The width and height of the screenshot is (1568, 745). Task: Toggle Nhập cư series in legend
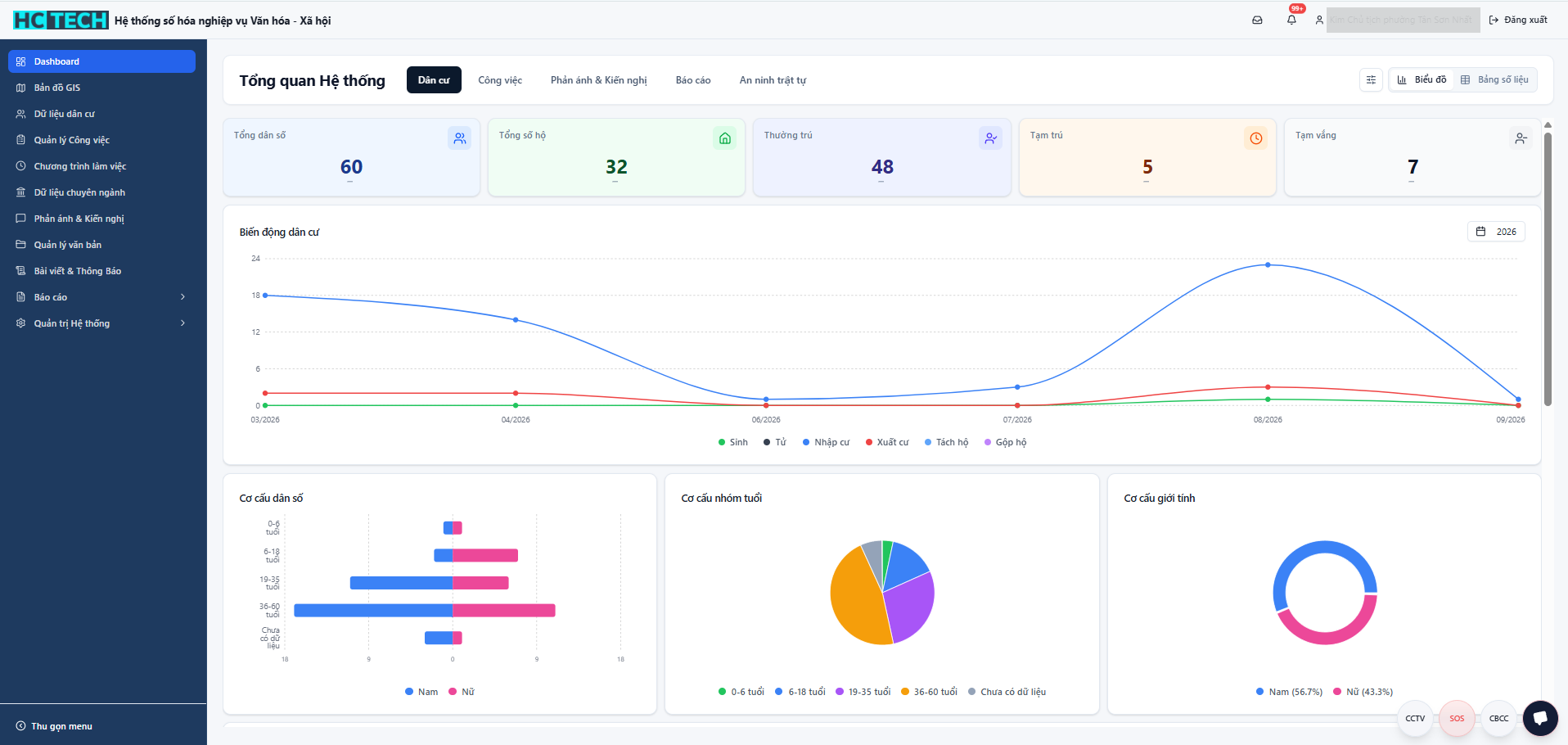826,442
